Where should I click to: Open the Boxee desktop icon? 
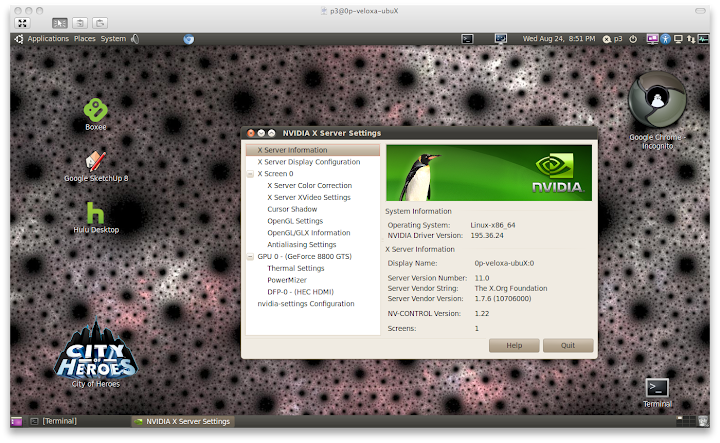(x=96, y=111)
